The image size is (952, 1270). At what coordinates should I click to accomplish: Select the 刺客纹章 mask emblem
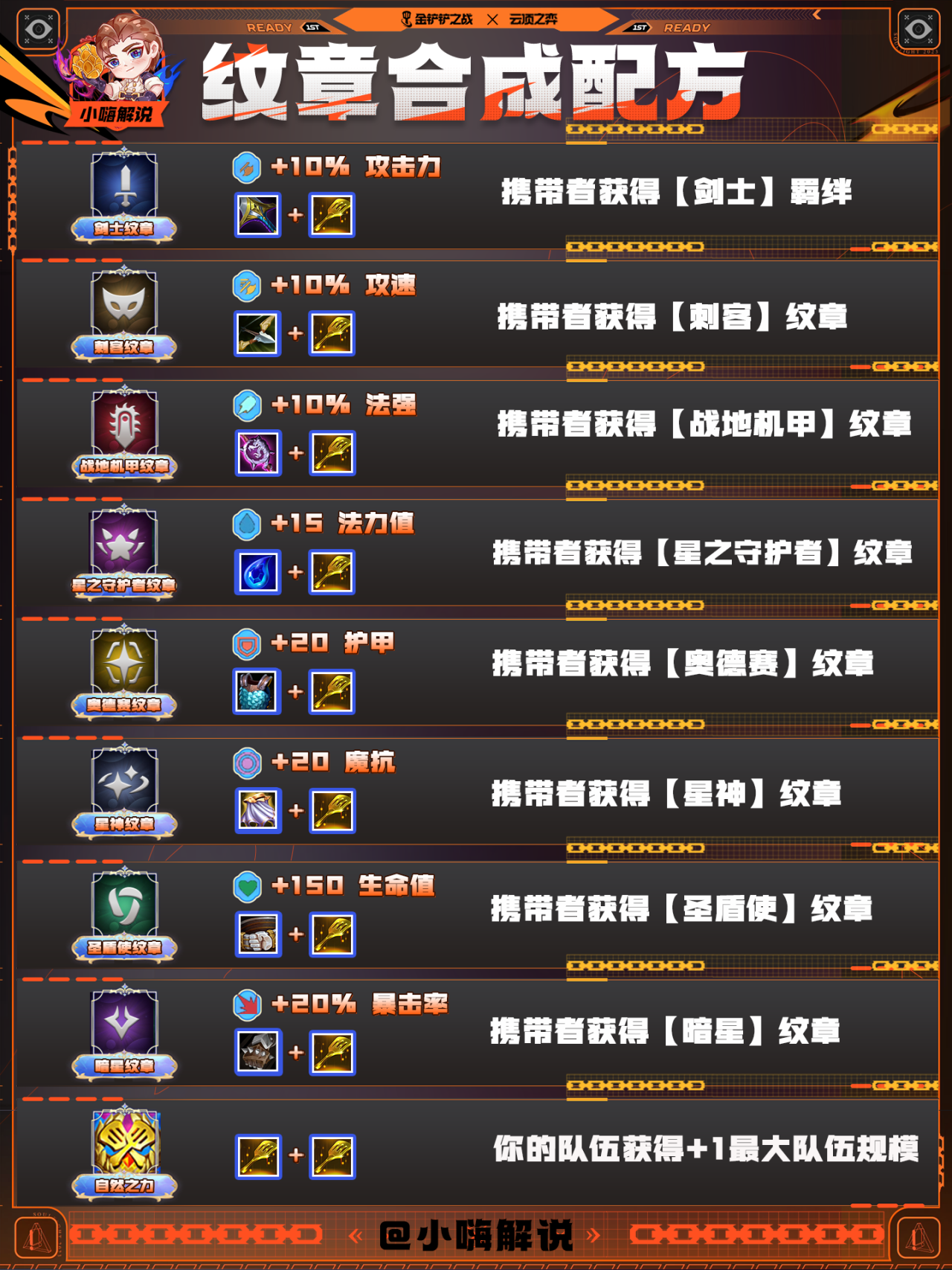[124, 313]
